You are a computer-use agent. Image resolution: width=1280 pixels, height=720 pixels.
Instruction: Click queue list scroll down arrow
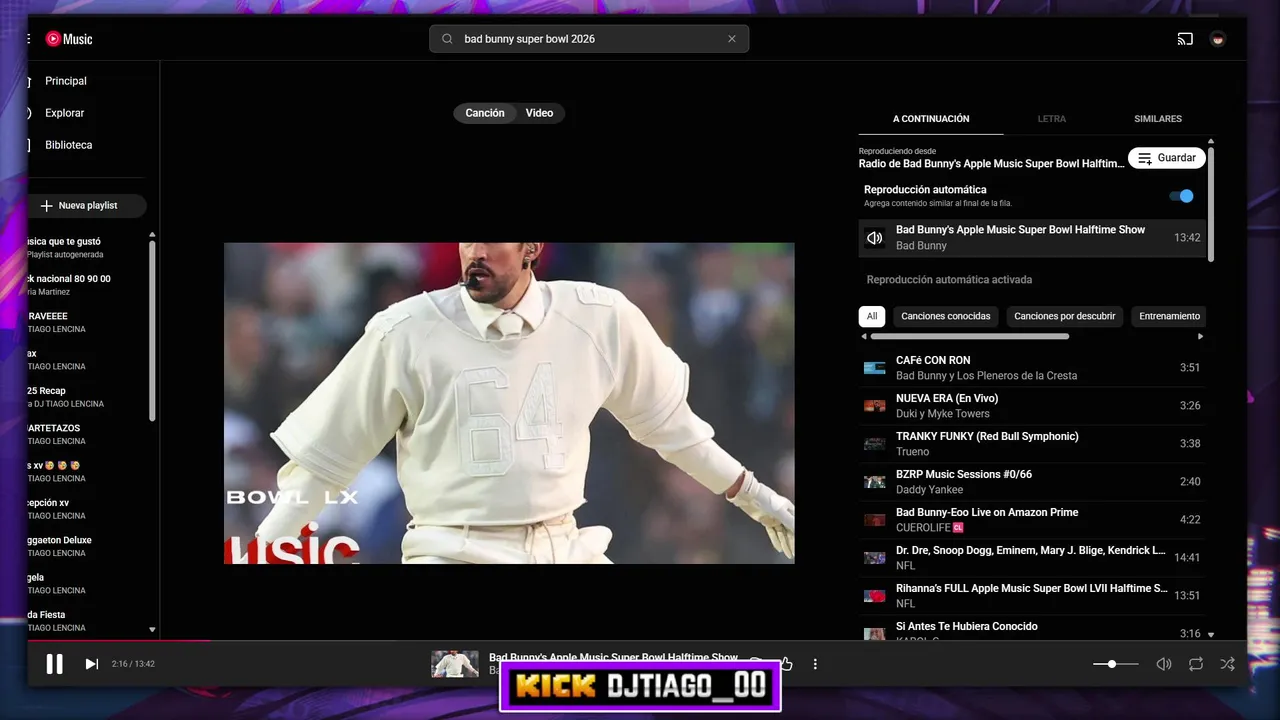tap(1211, 634)
